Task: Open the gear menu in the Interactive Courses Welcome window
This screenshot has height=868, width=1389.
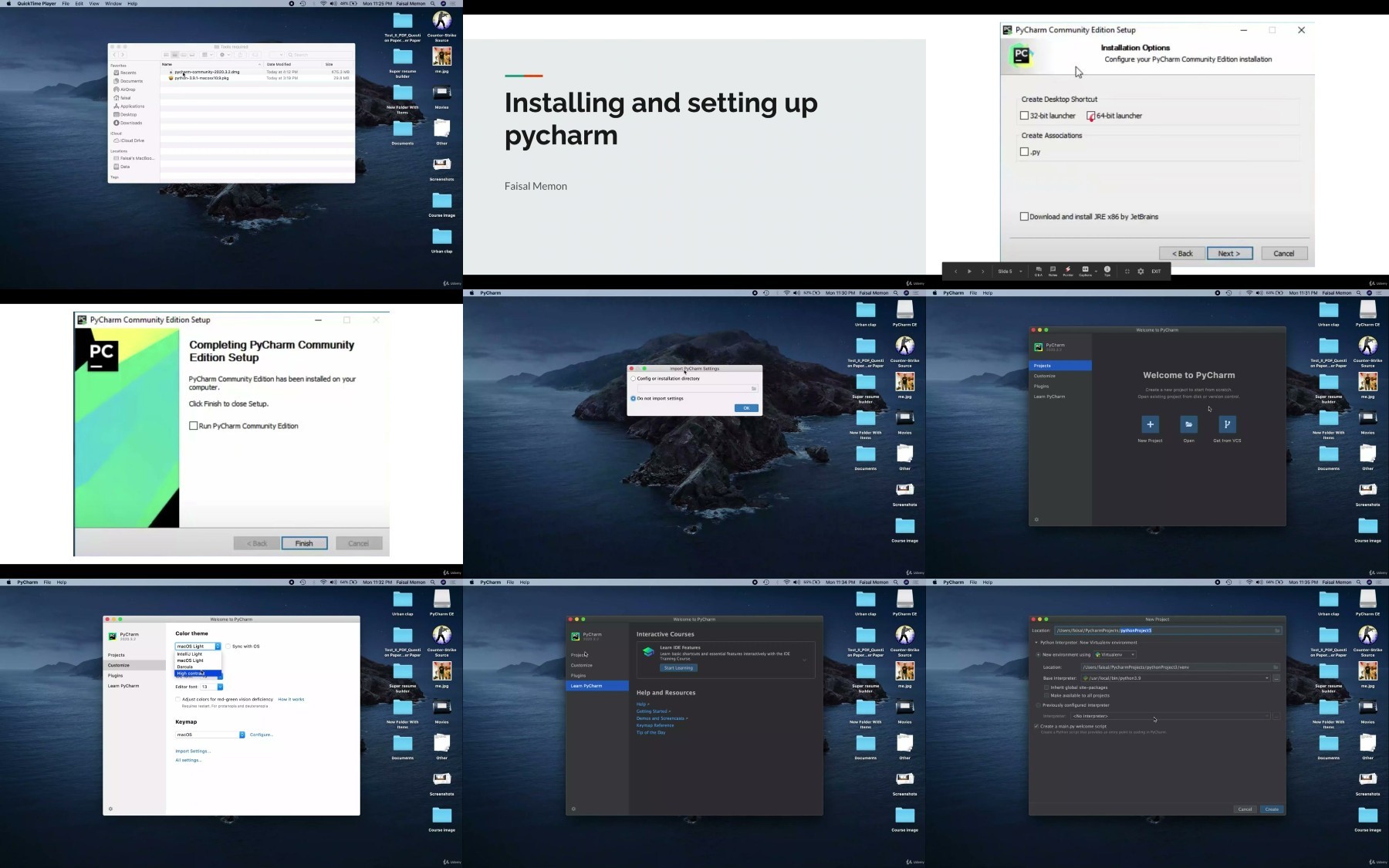Action: pos(573,809)
